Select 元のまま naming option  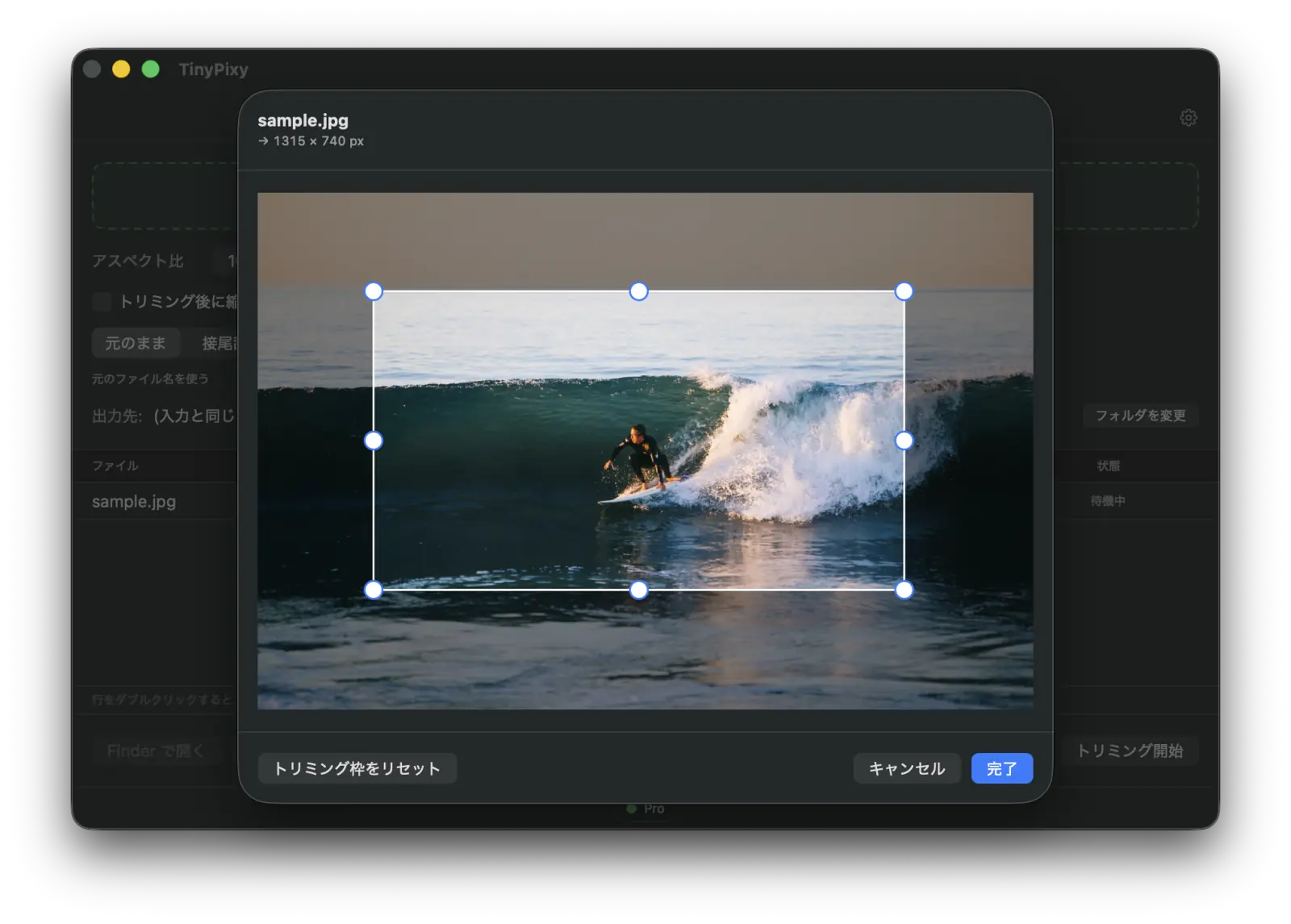[x=135, y=343]
